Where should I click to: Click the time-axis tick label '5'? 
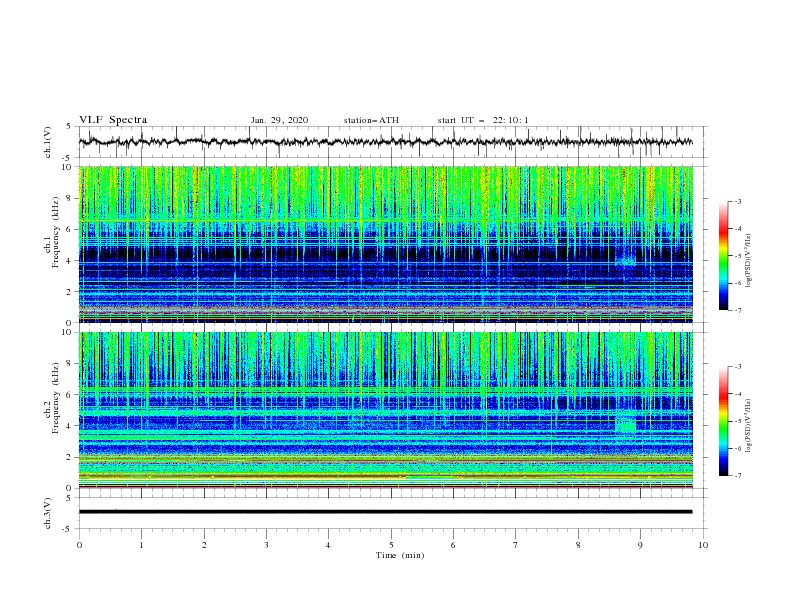(x=391, y=545)
